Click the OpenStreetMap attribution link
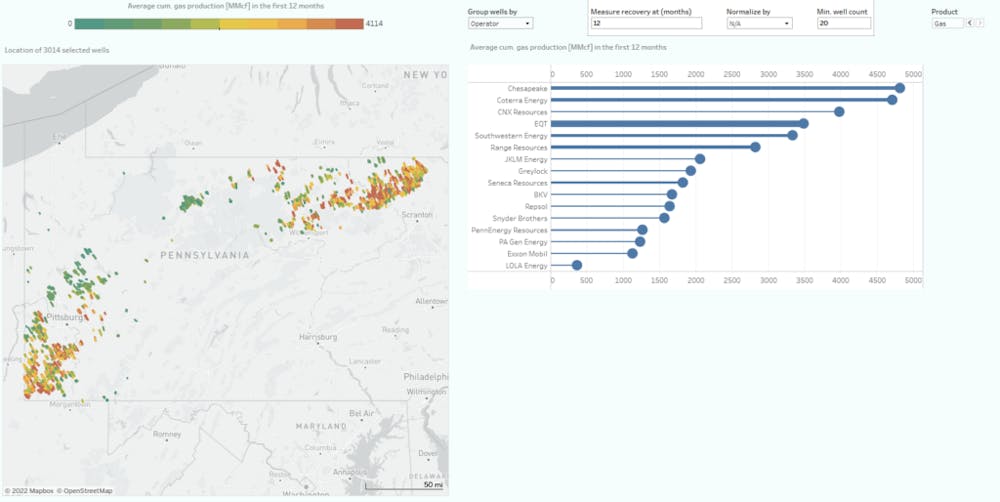Image resolution: width=1000 pixels, height=502 pixels. pyautogui.click(x=84, y=491)
